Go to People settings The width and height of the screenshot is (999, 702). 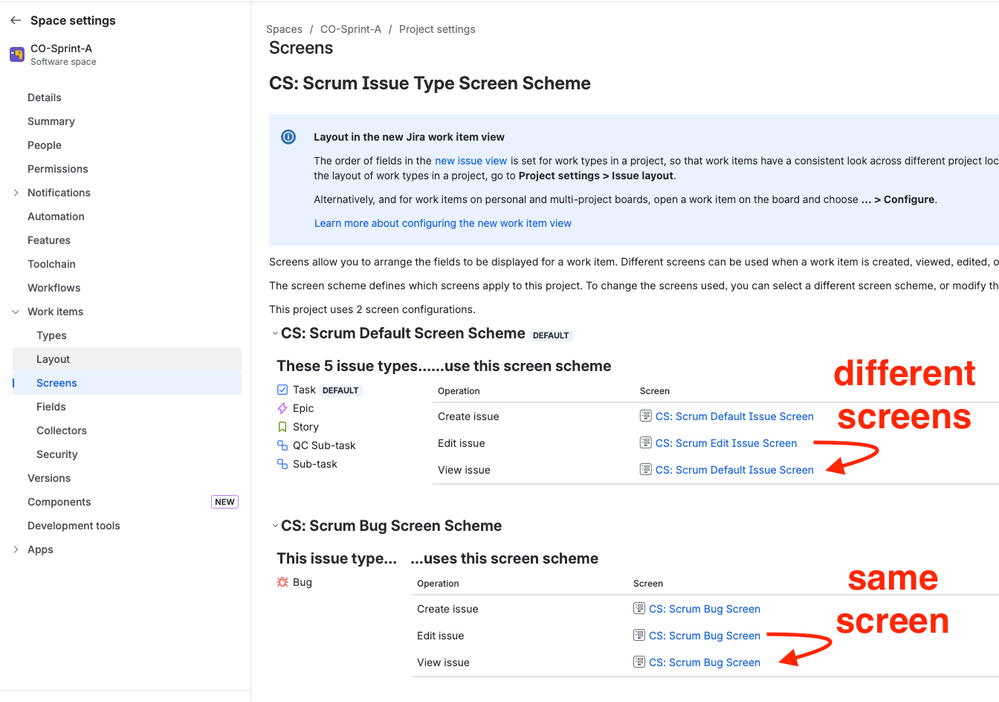(45, 145)
